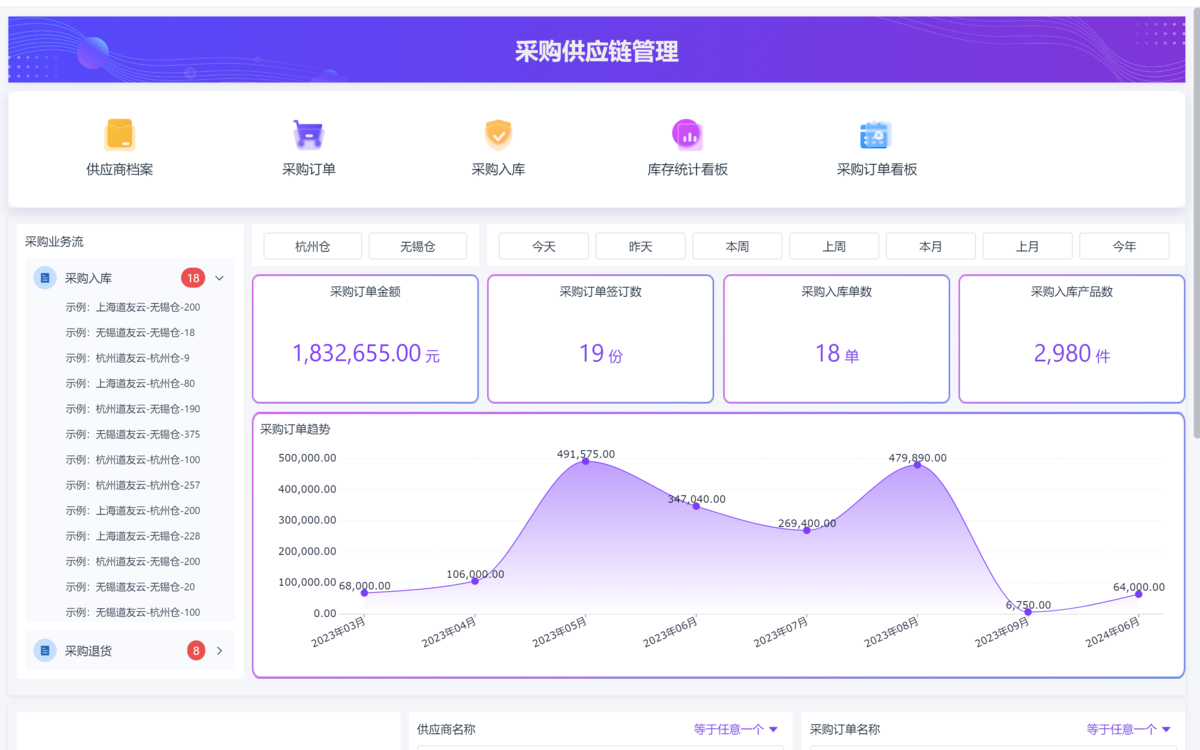Click the 269,400.00 chart data point

(x=807, y=530)
